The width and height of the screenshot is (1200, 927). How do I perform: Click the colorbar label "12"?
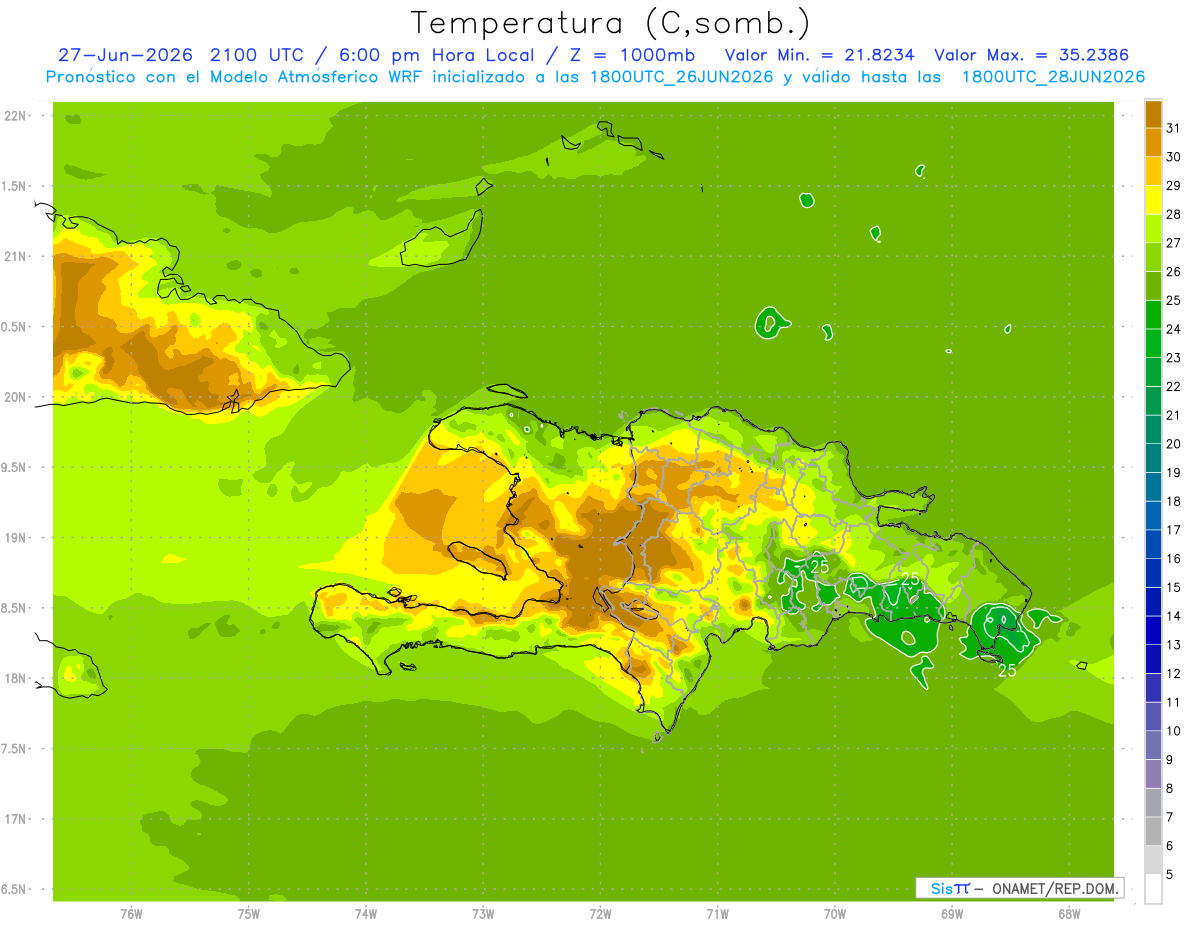coord(1174,673)
